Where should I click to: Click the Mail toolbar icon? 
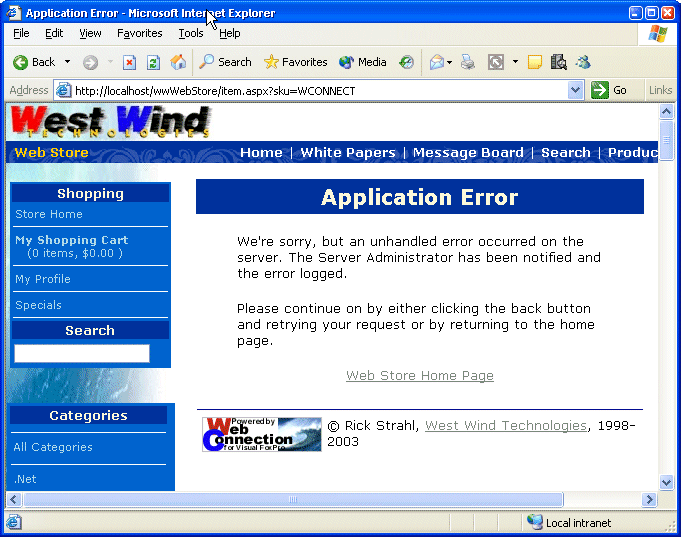436,62
